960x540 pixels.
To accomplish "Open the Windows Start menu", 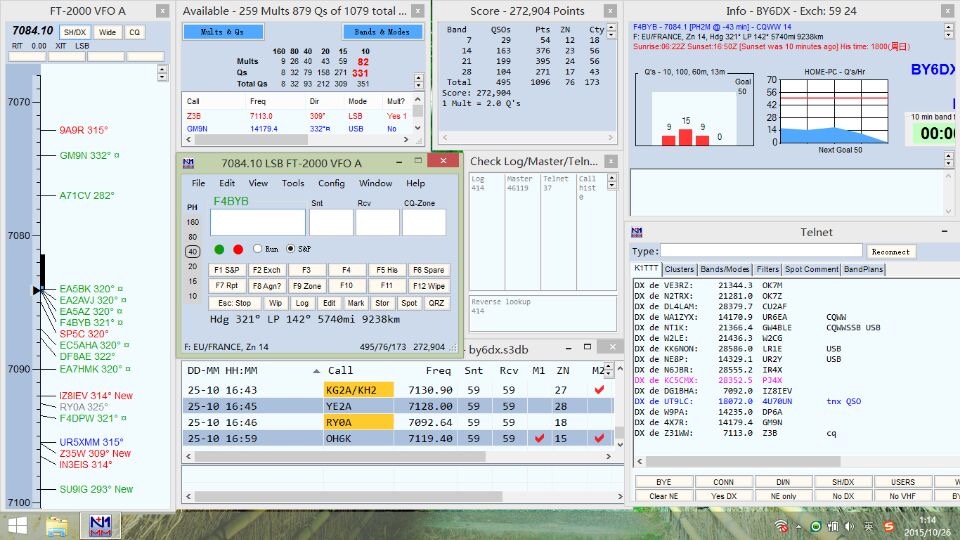I will [17, 526].
